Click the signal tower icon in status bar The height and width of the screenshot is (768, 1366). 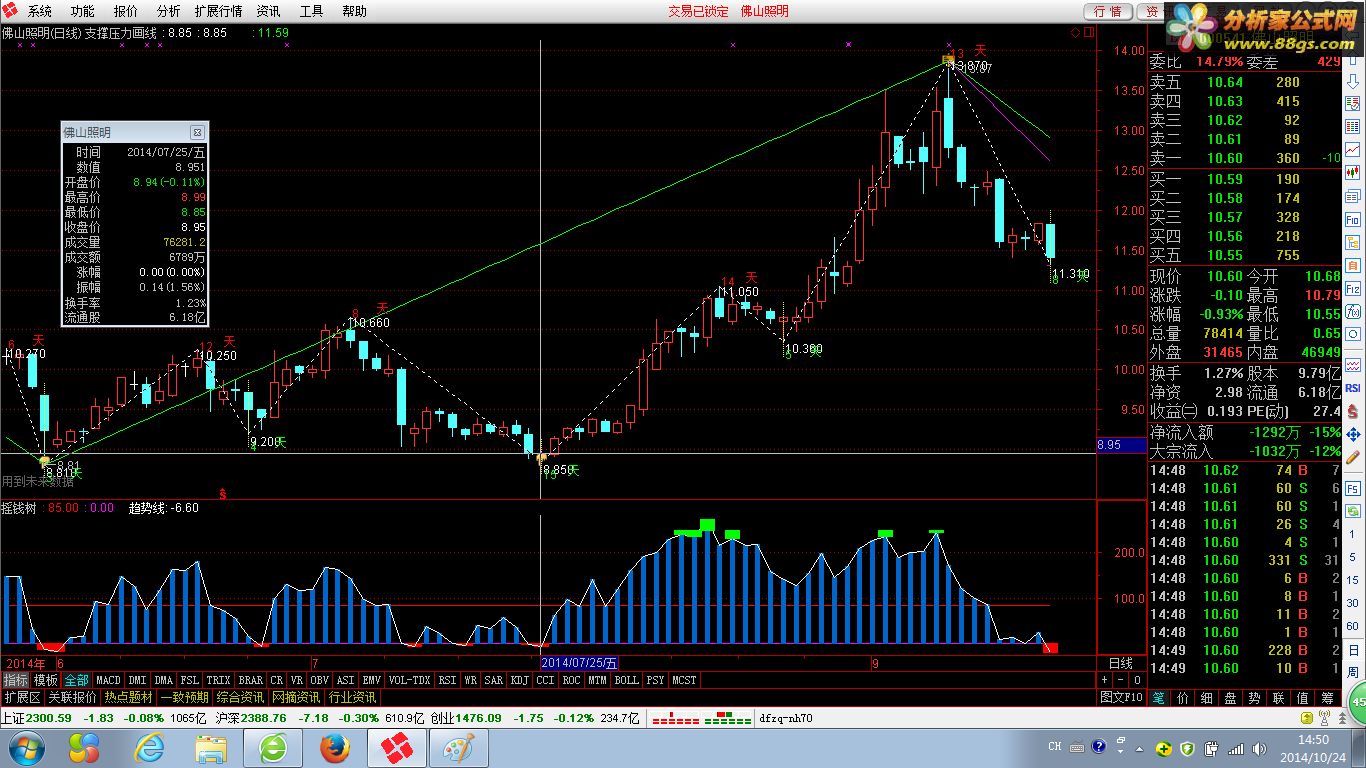1324,718
